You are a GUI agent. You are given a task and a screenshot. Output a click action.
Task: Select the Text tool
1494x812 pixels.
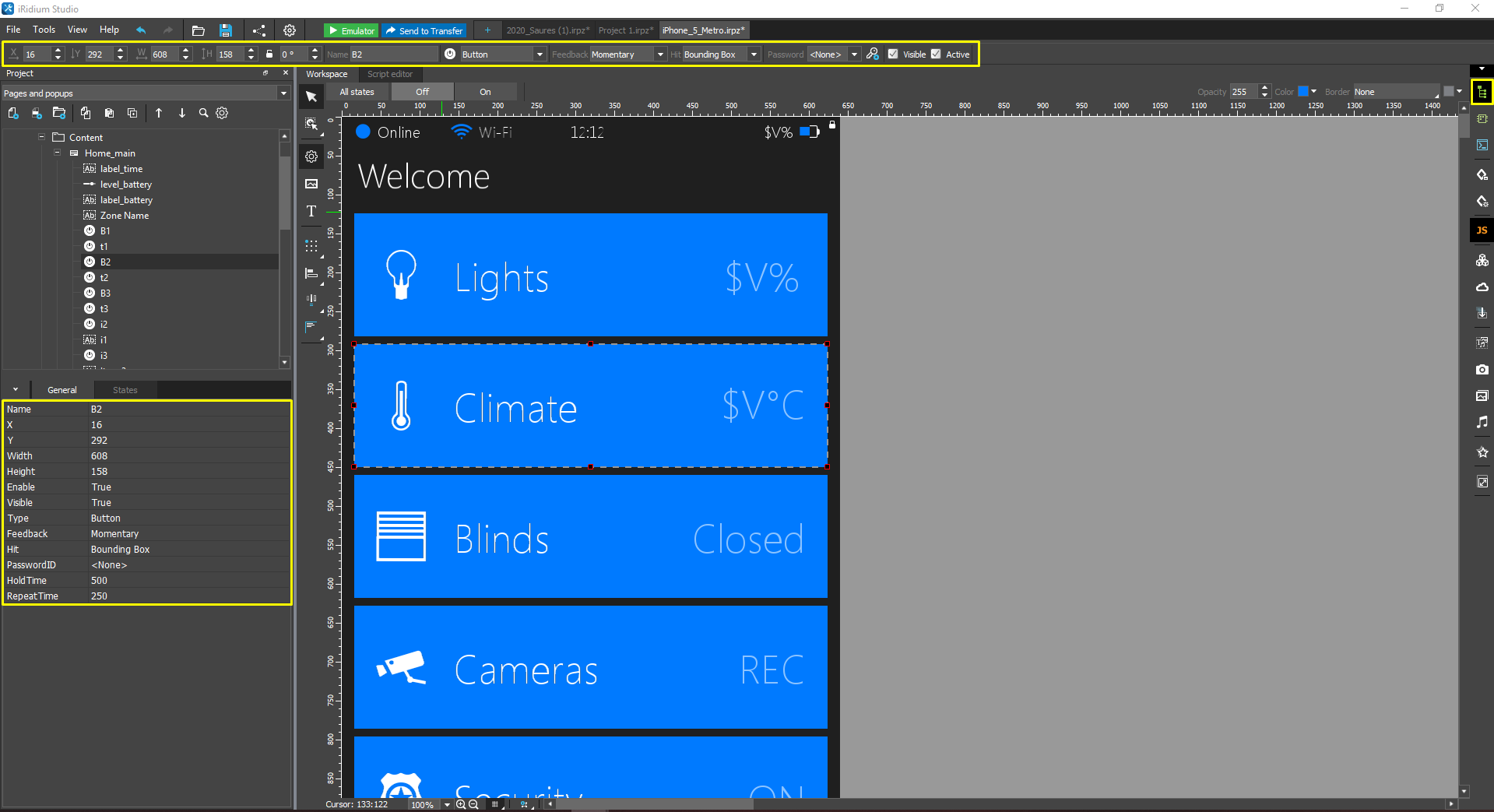[311, 211]
